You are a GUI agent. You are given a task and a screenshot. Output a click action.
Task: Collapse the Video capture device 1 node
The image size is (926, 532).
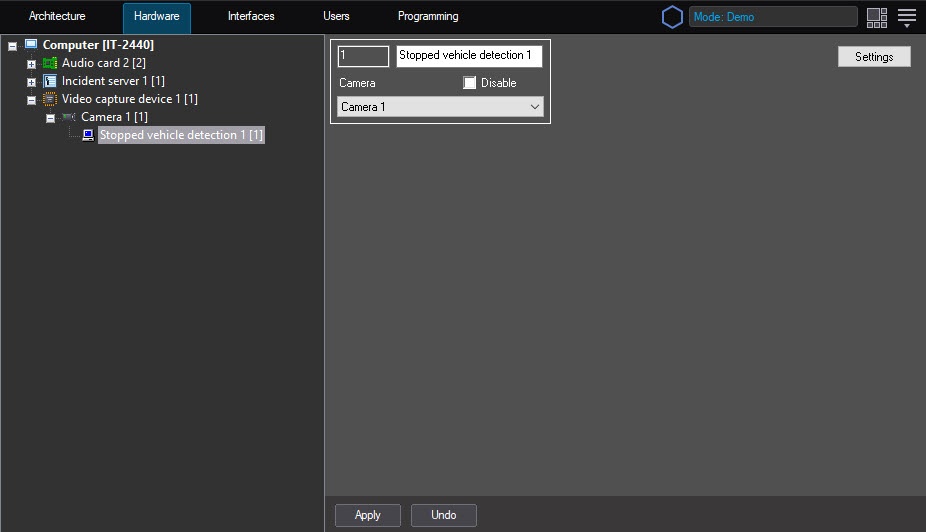tap(31, 100)
